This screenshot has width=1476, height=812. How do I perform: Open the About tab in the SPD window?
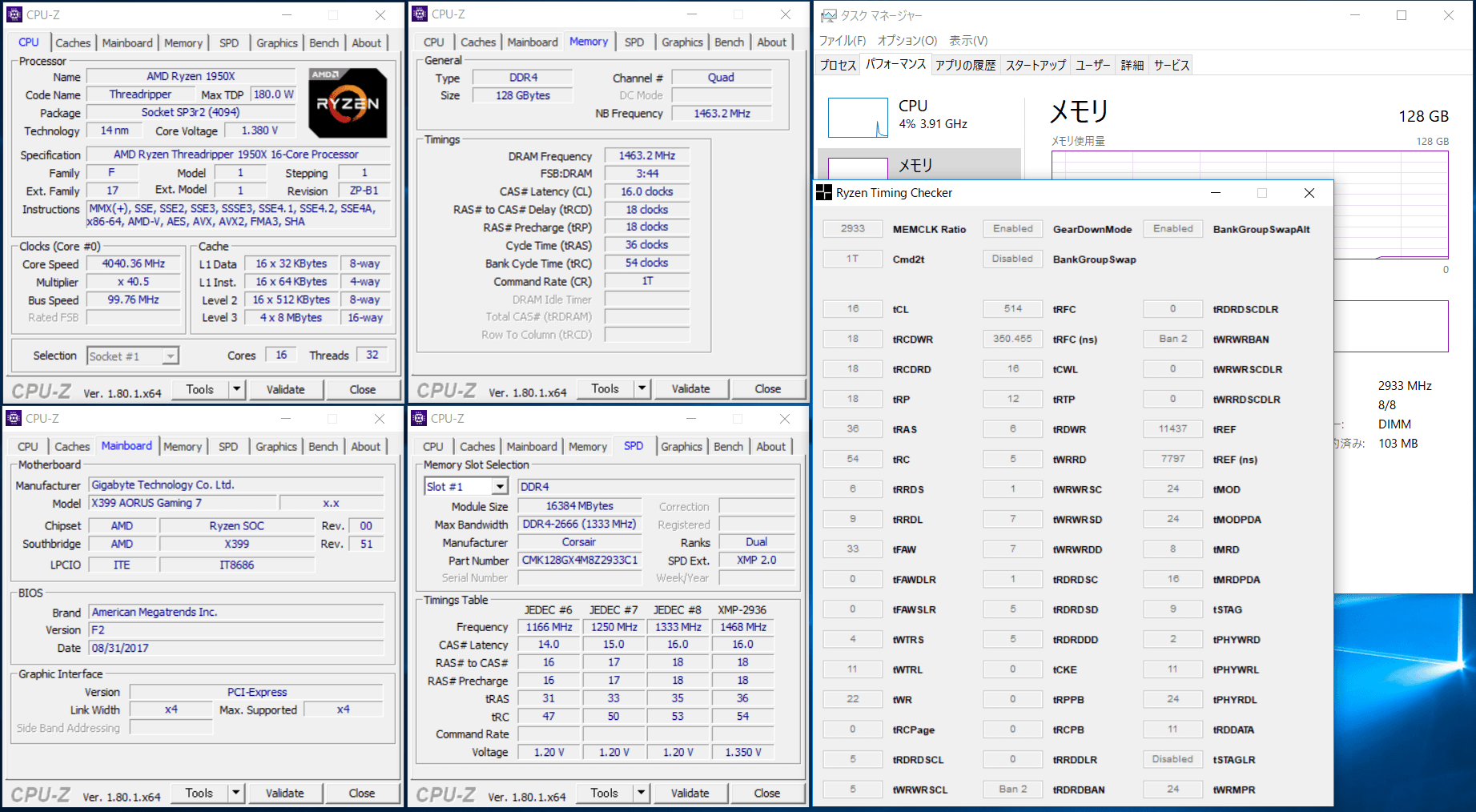[x=771, y=446]
